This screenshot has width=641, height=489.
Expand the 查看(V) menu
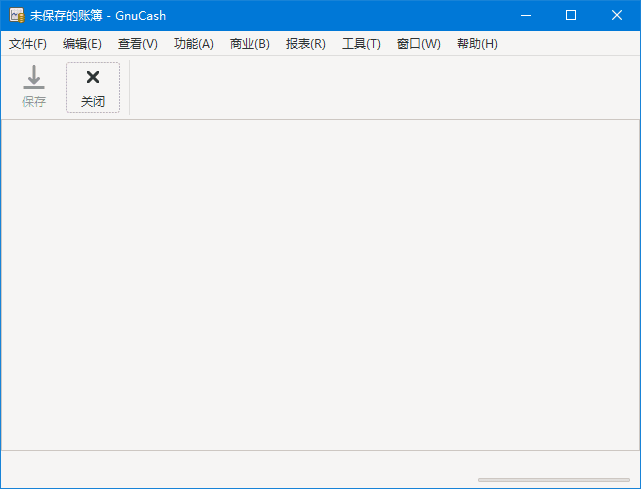tap(138, 44)
